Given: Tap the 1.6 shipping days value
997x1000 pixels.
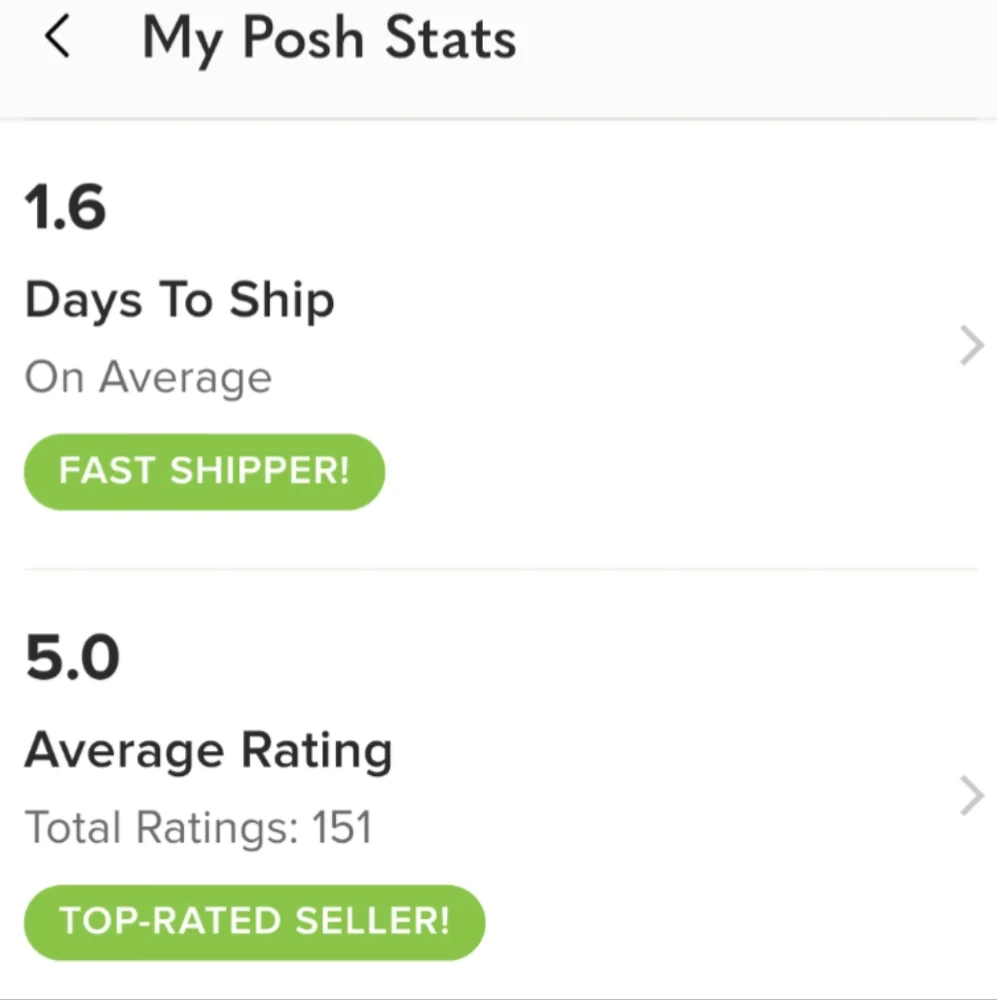Looking at the screenshot, I should (x=65, y=208).
